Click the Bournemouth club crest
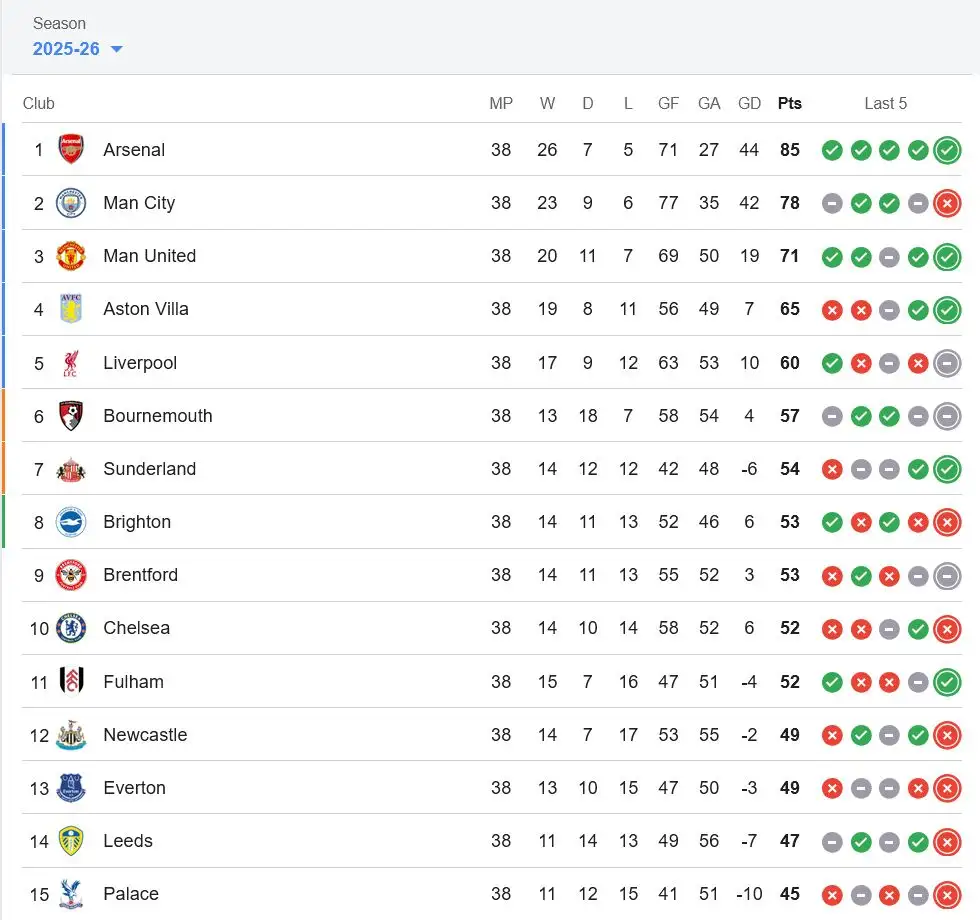Screen dimensions: 980x920 pos(71,416)
